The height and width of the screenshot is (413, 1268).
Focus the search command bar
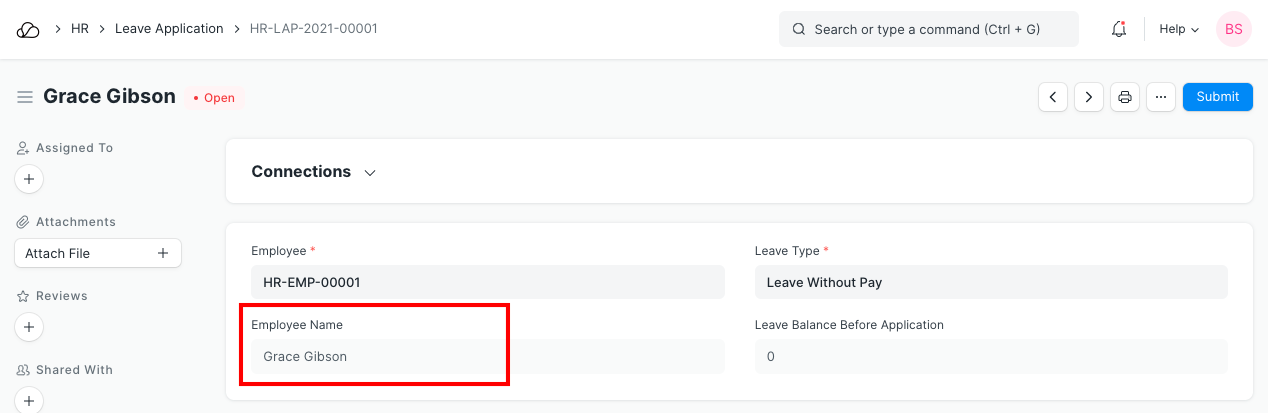[928, 29]
